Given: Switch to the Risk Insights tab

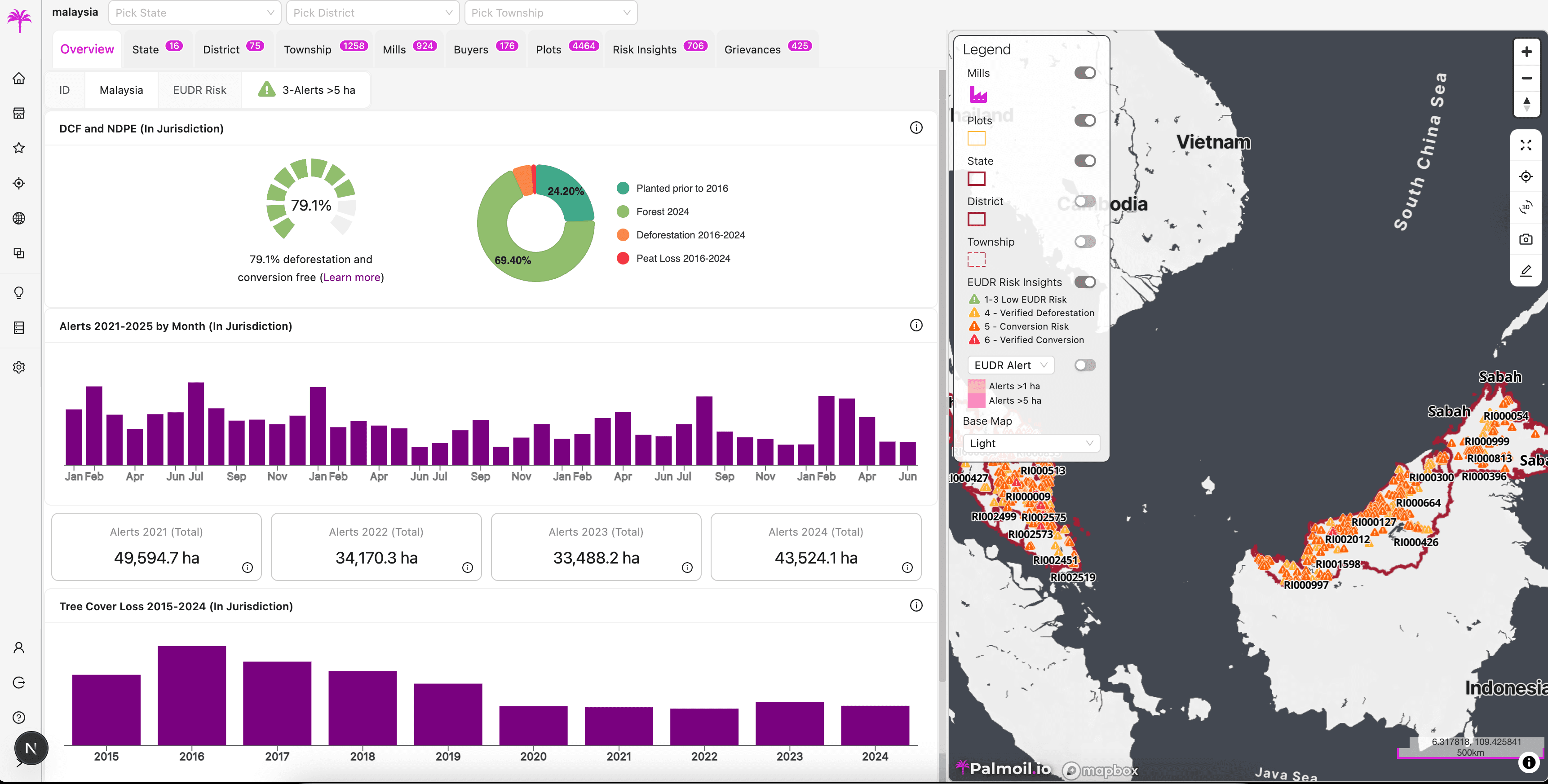Looking at the screenshot, I should tap(645, 49).
